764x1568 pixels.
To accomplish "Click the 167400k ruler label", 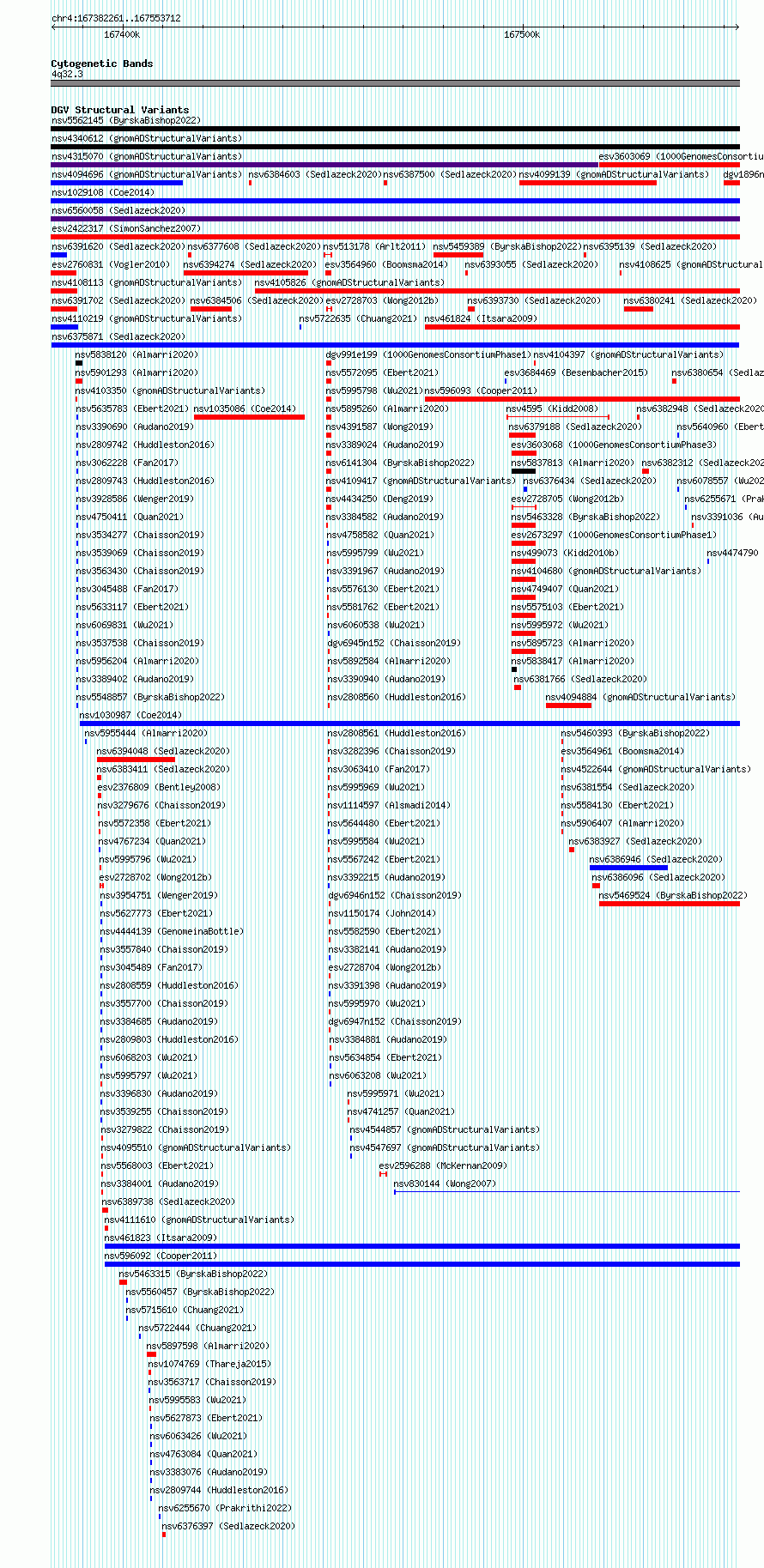I will coord(122,34).
